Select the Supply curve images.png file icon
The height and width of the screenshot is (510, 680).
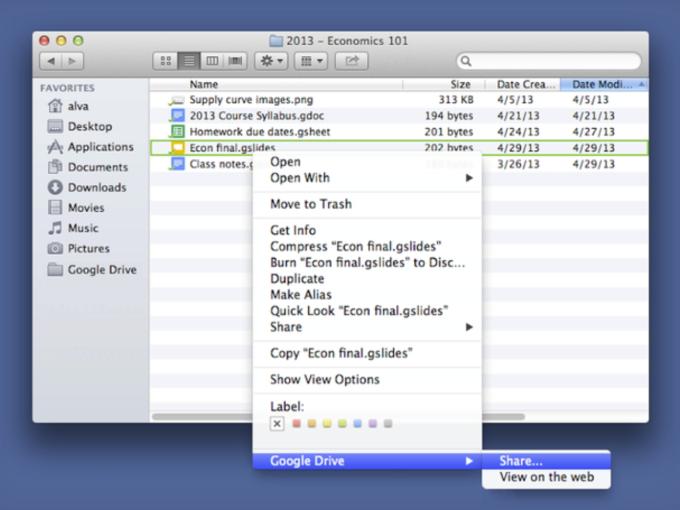click(x=177, y=100)
